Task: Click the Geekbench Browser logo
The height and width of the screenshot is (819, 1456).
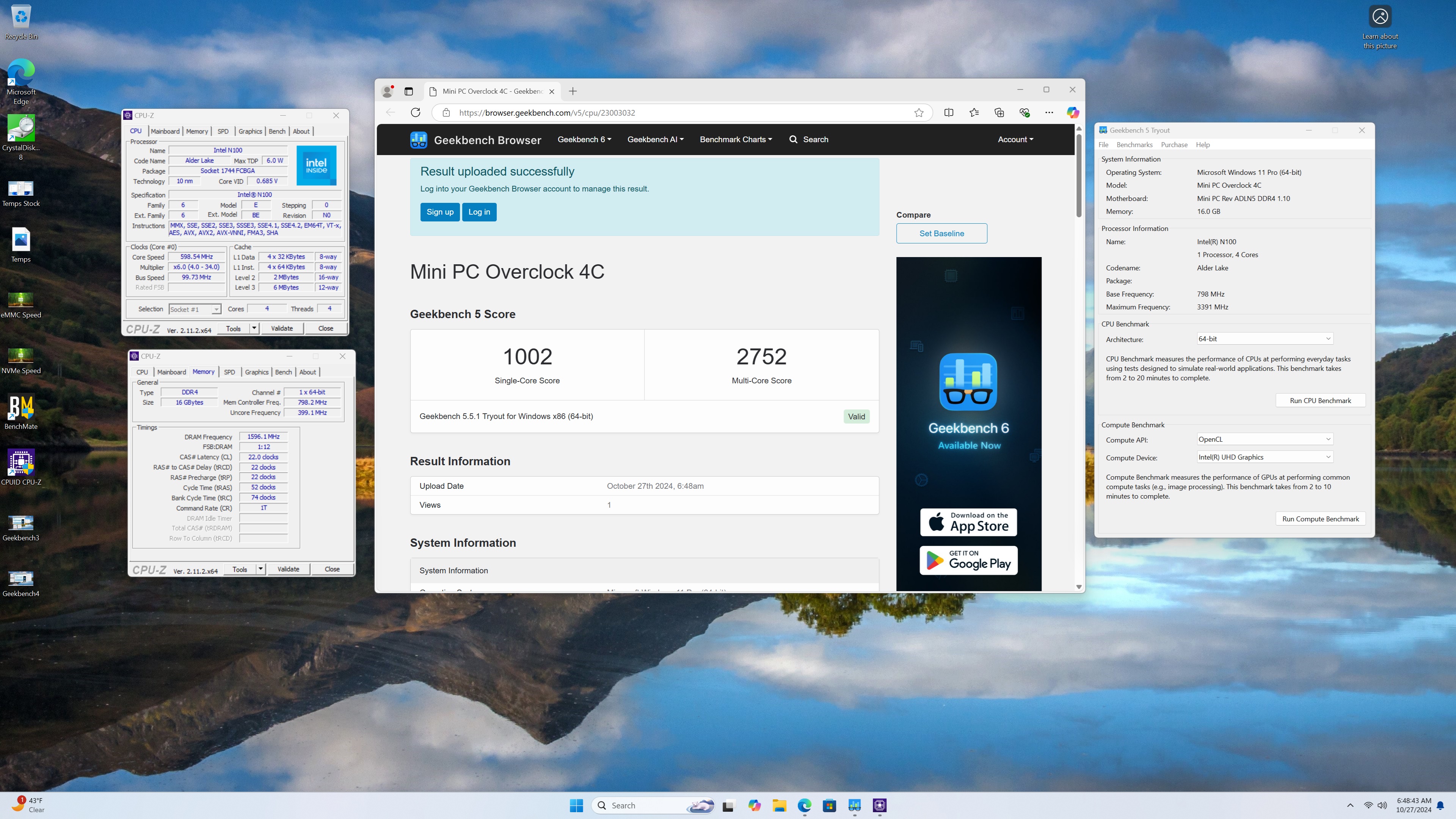Action: tap(475, 140)
